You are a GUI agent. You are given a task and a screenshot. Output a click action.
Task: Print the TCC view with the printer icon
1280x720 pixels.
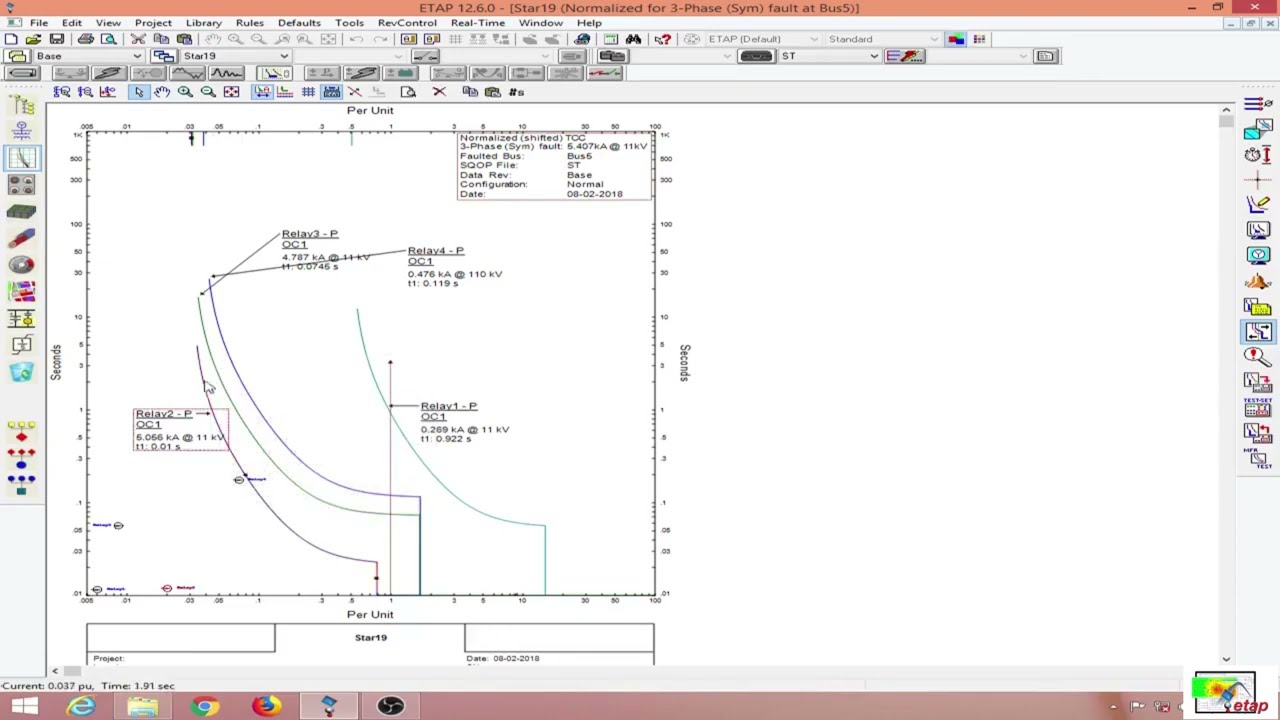86,39
